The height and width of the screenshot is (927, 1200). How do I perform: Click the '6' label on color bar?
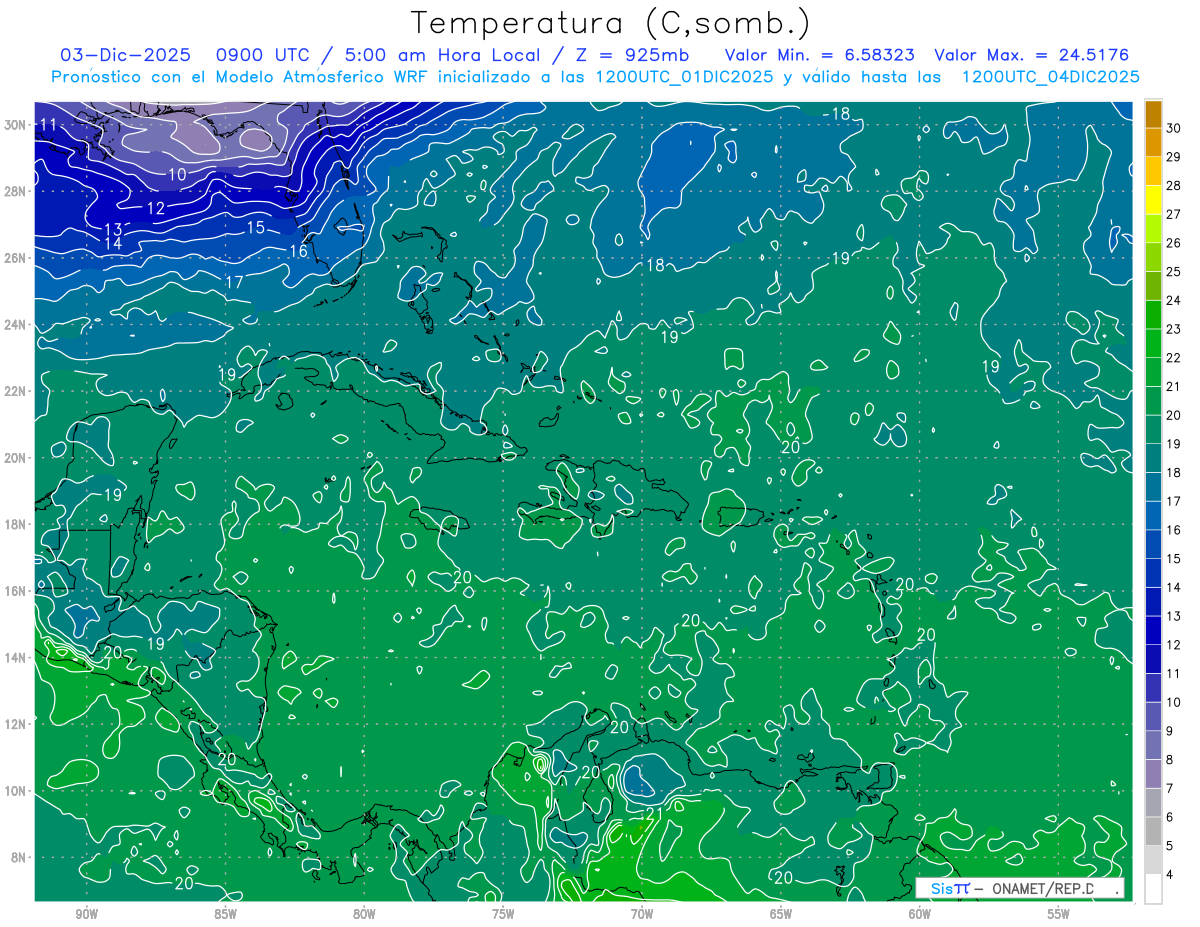click(1170, 817)
